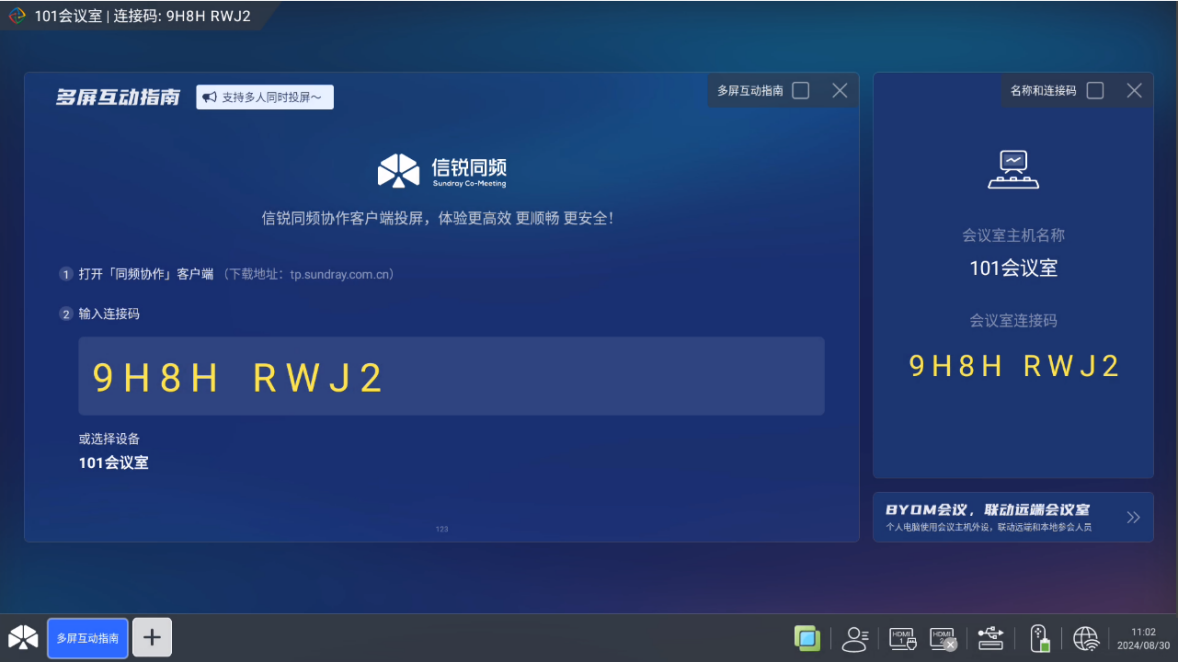1178x662 pixels.
Task: Check the remote control battery icon
Action: 1039,639
